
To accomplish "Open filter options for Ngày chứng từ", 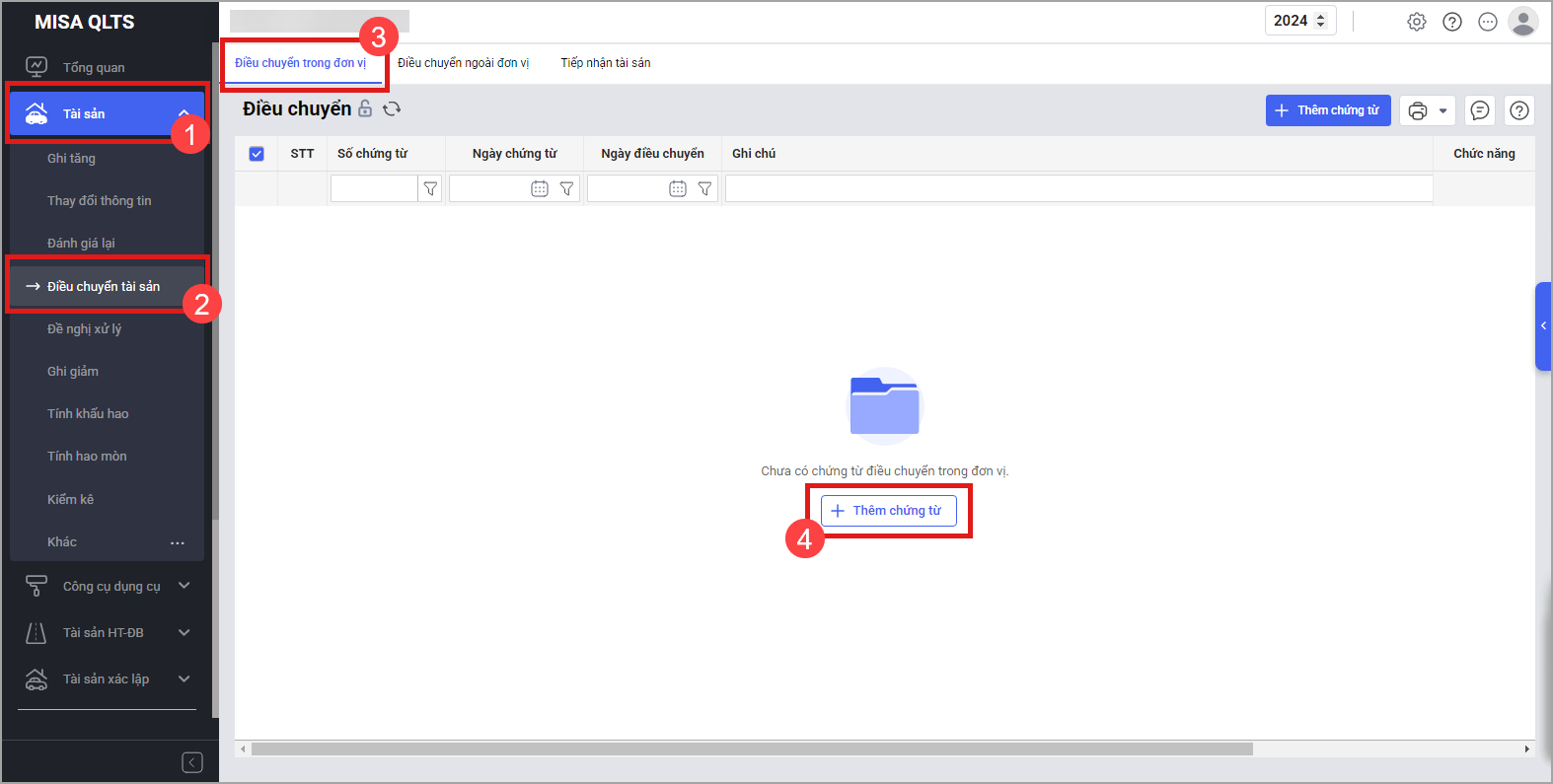I will [x=566, y=188].
